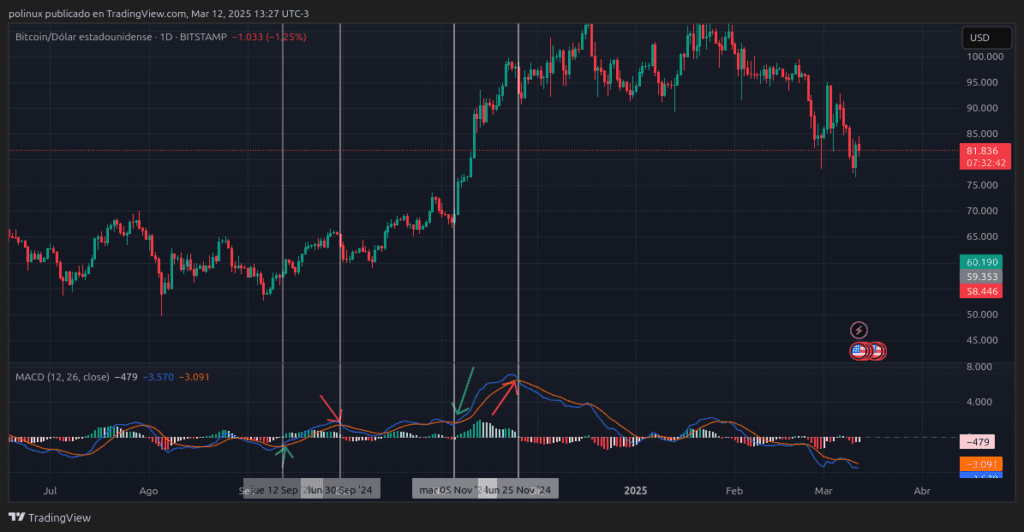The height and width of the screenshot is (532, 1024).
Task: Click the leftmost US flag event icon
Action: point(858,351)
